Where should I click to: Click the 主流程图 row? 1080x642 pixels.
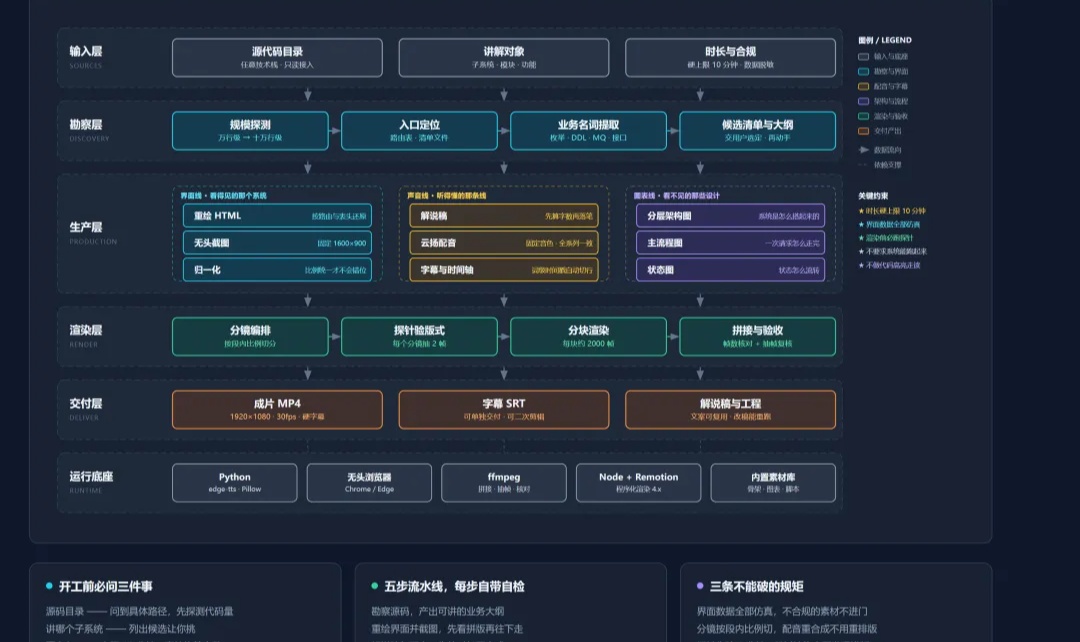coord(731,242)
